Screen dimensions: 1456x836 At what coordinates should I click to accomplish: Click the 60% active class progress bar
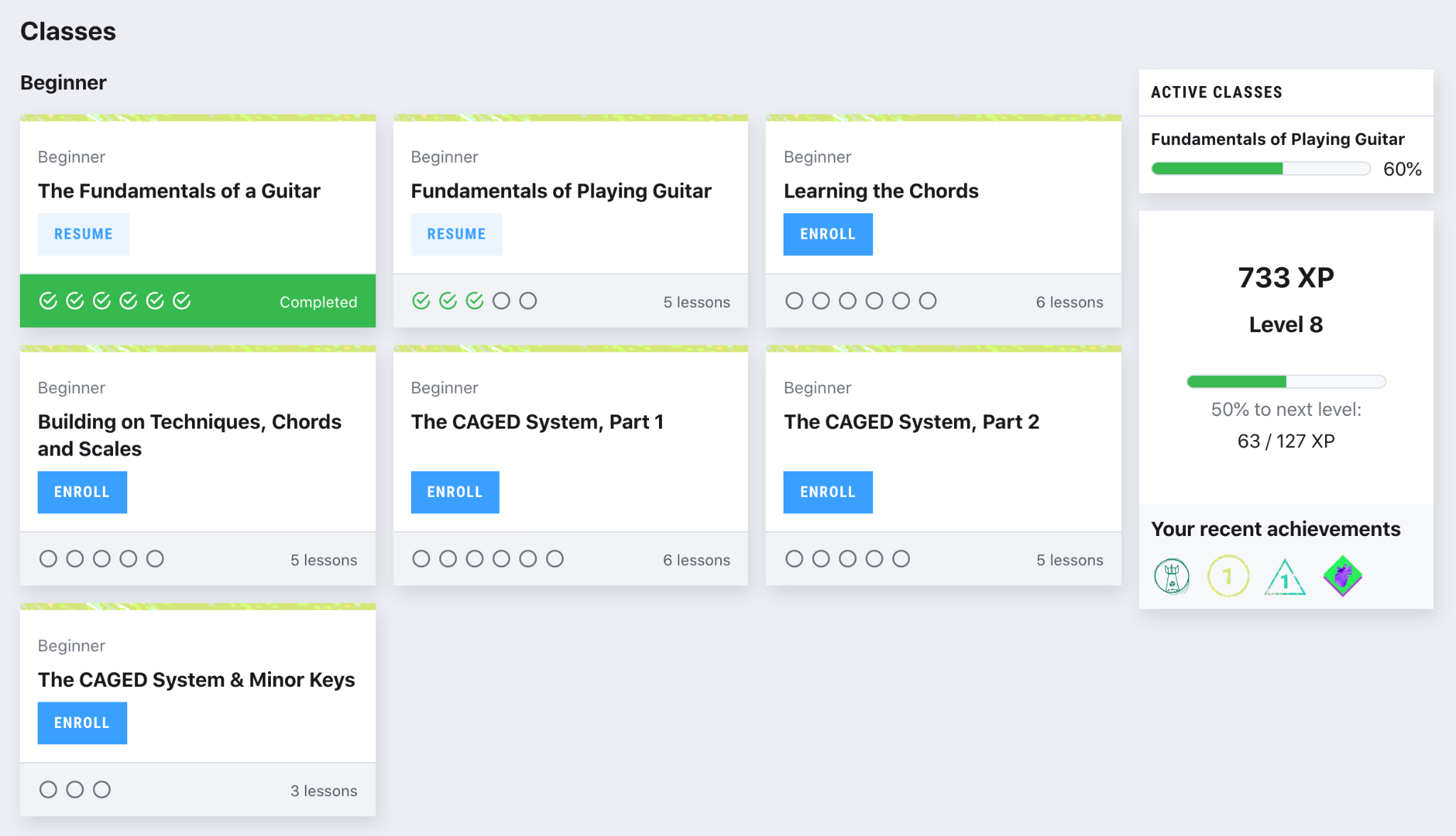click(x=1260, y=168)
